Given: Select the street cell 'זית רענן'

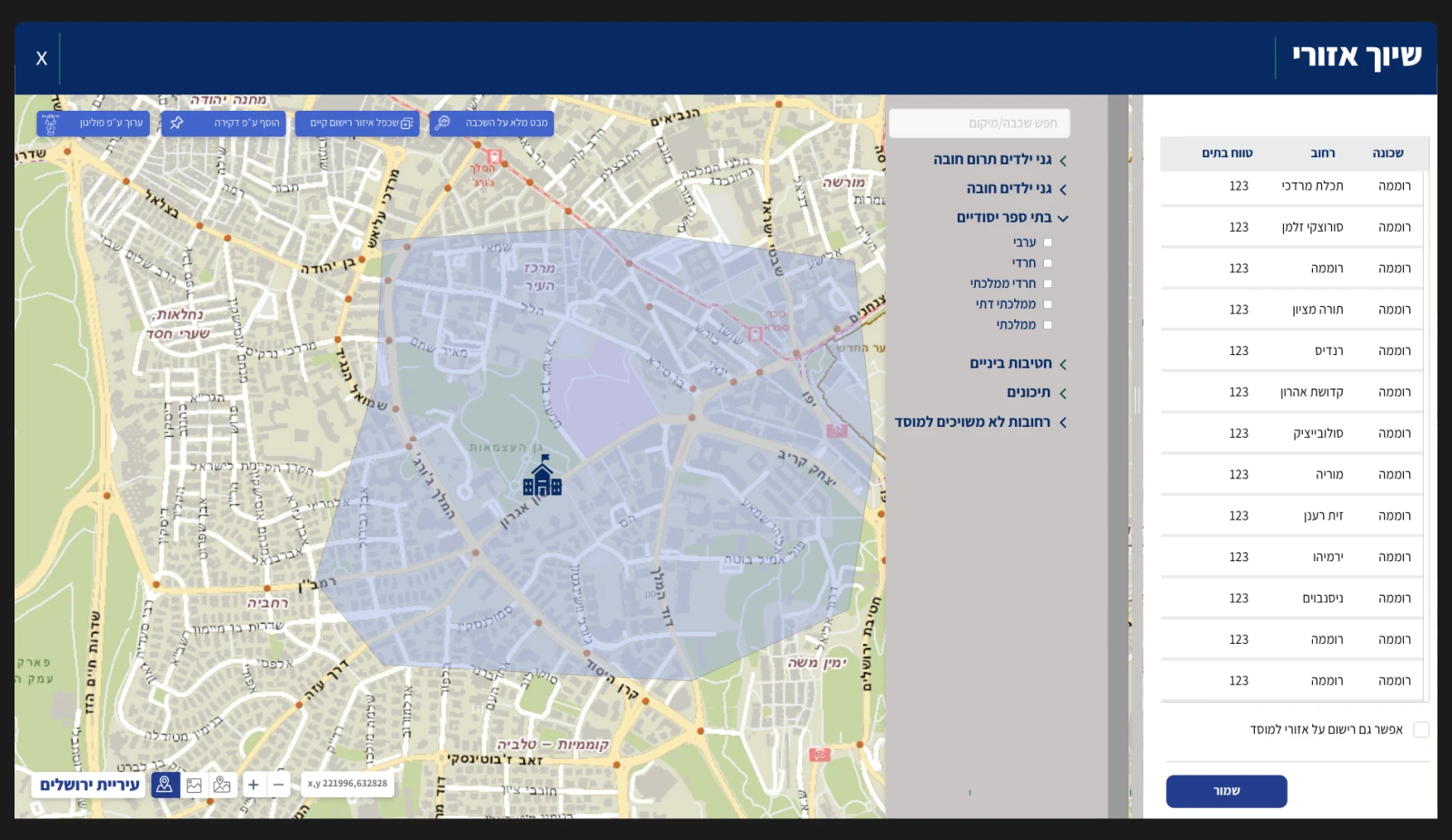Looking at the screenshot, I should [x=1323, y=516].
